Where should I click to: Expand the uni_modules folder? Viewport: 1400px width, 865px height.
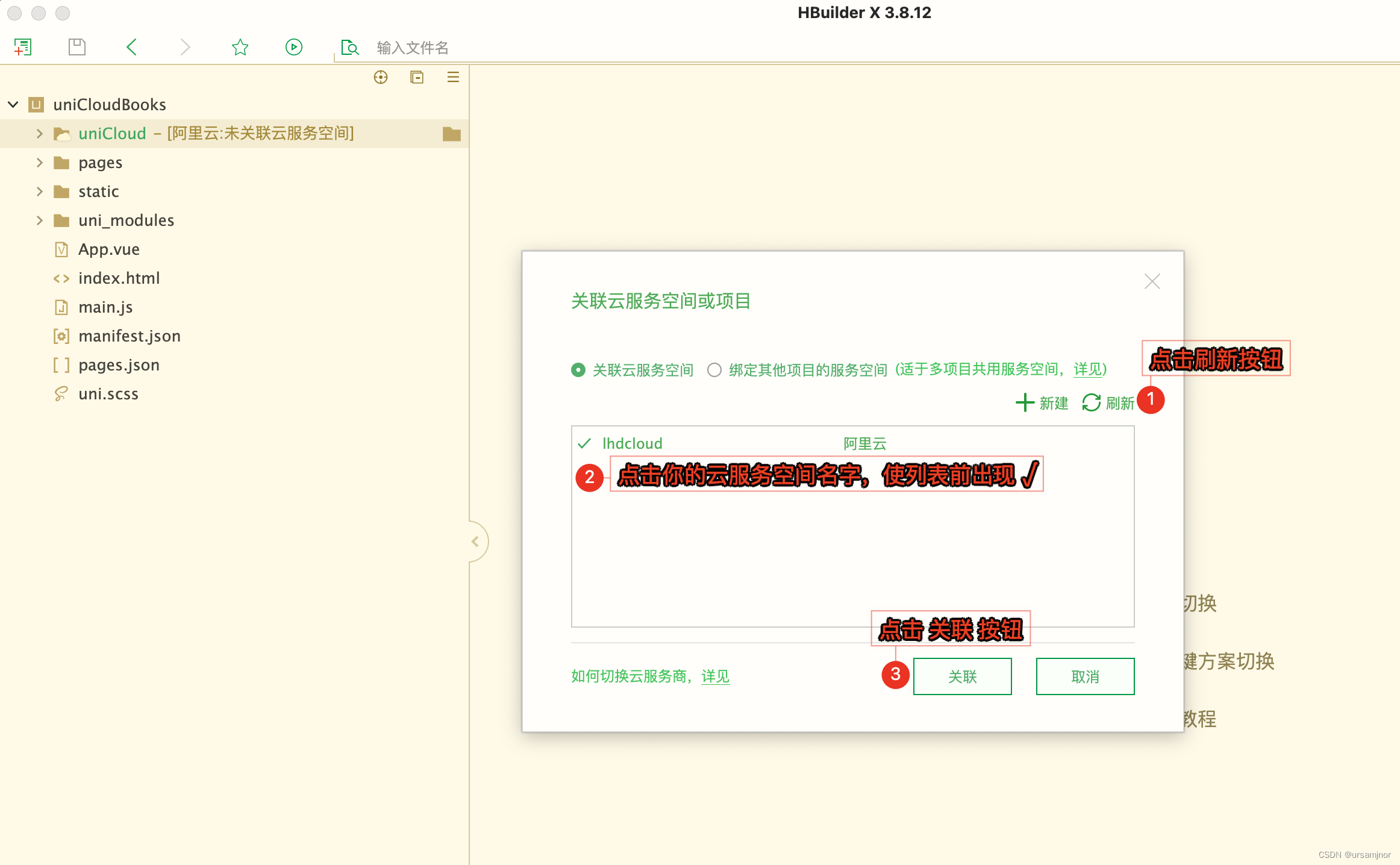pos(39,220)
